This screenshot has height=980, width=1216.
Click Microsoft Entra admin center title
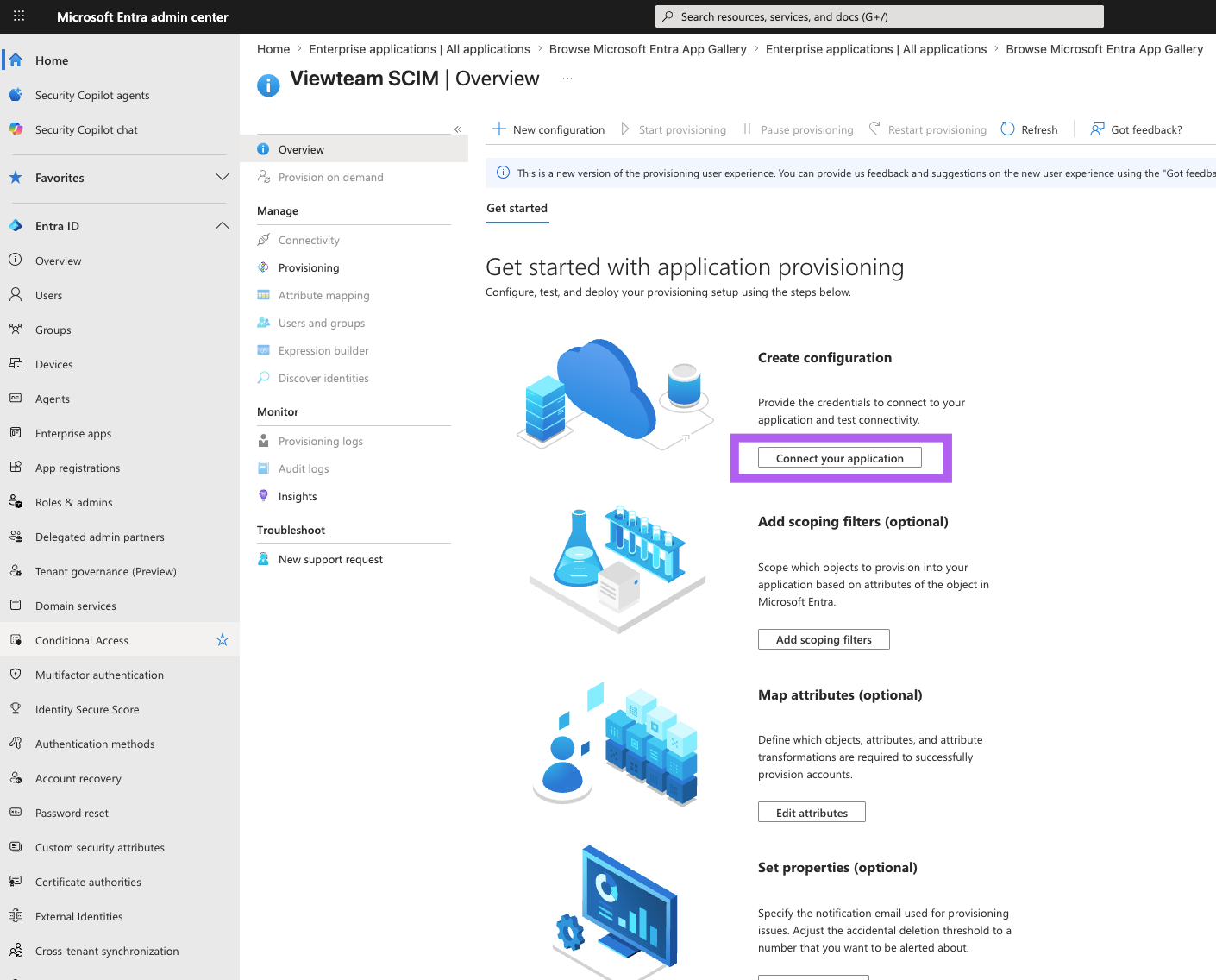pyautogui.click(x=142, y=16)
